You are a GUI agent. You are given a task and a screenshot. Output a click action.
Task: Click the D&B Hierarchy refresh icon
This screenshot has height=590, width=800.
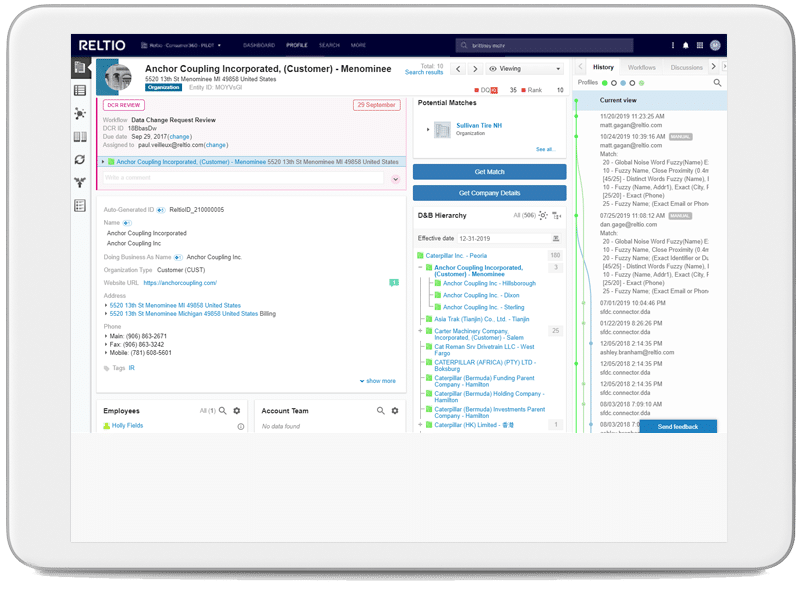tap(543, 215)
